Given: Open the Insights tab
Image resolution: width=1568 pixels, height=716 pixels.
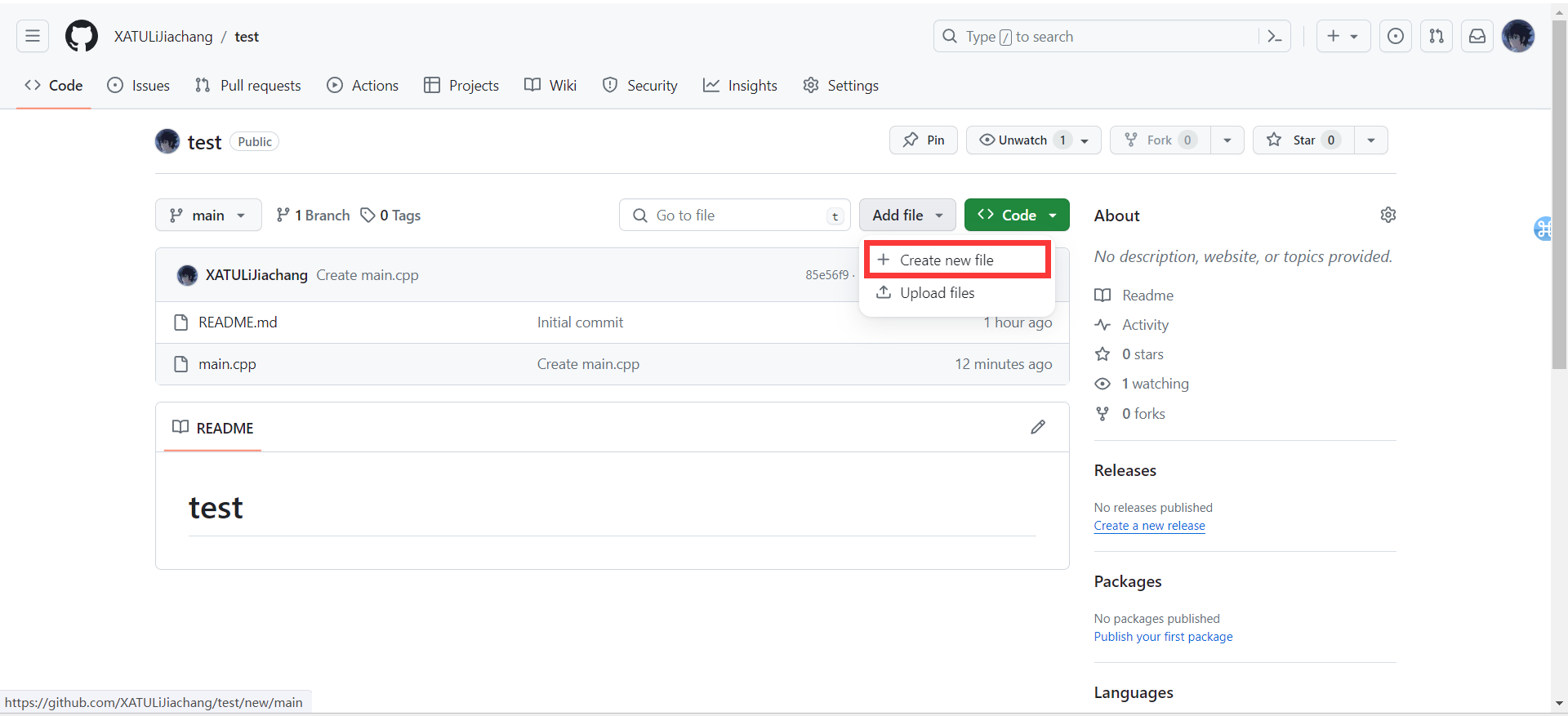Looking at the screenshot, I should coord(740,85).
